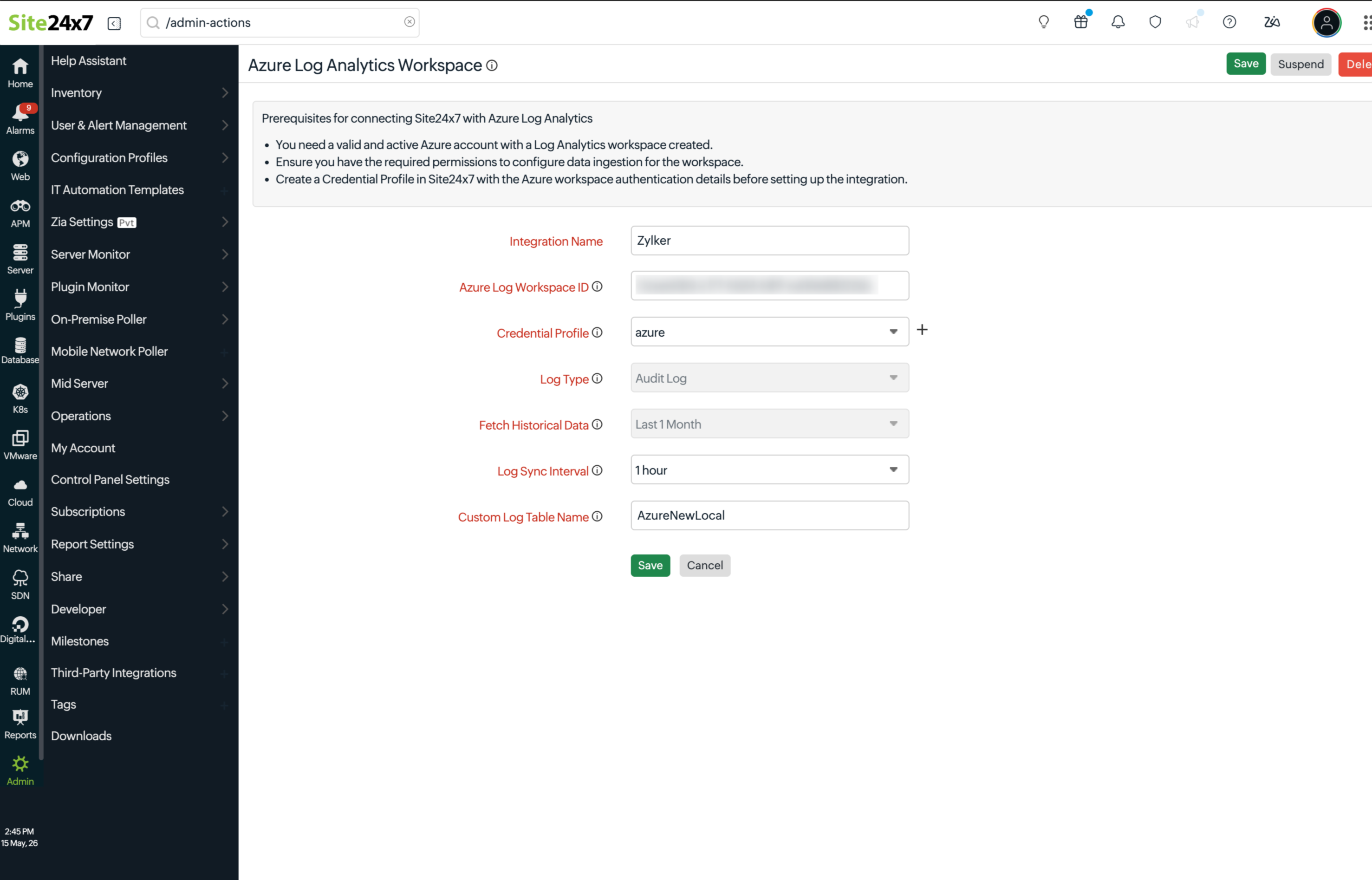Viewport: 1372px width, 880px height.
Task: Select the Network sidebar icon
Action: point(20,538)
